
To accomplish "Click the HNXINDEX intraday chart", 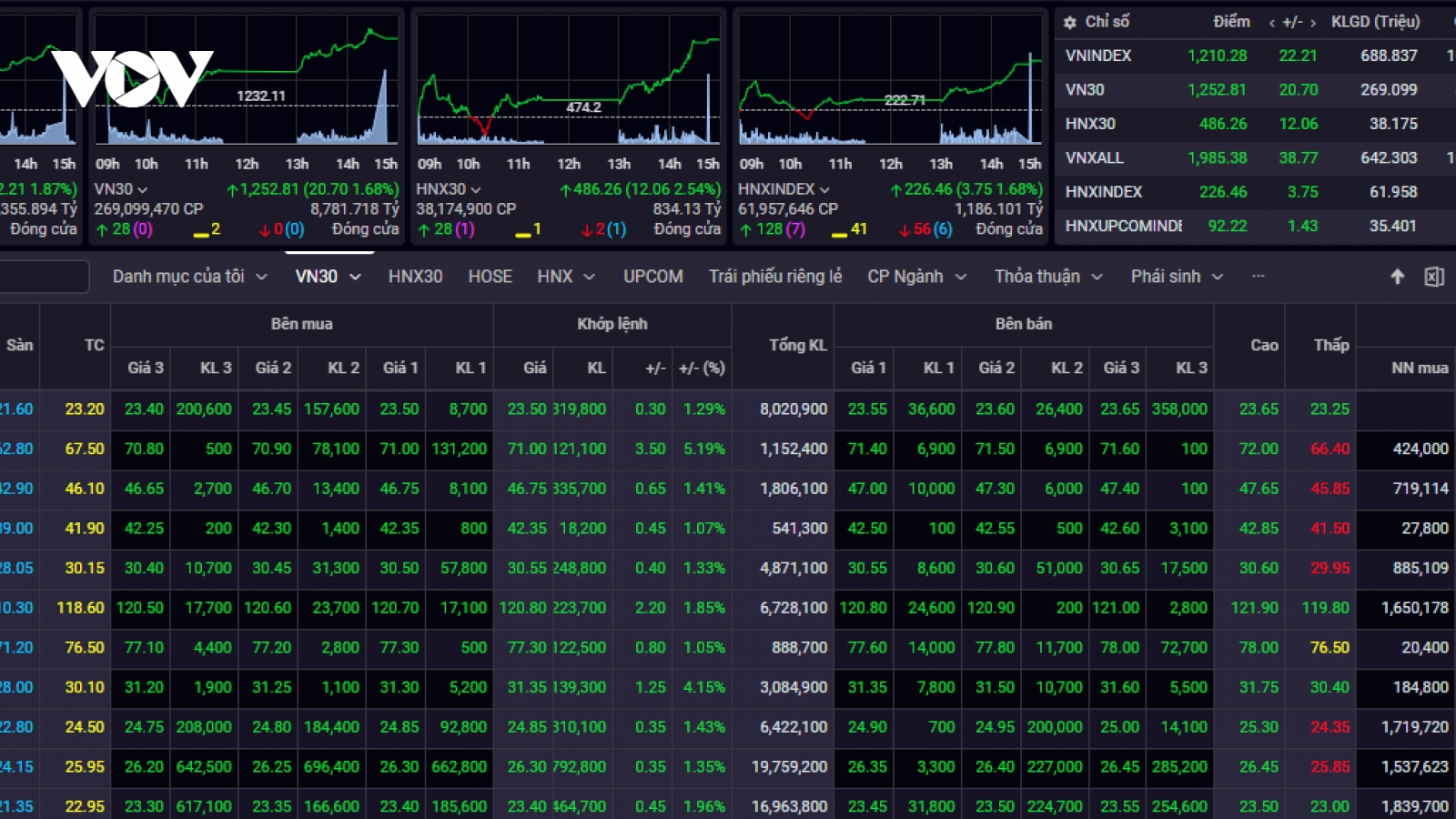I will [891, 80].
